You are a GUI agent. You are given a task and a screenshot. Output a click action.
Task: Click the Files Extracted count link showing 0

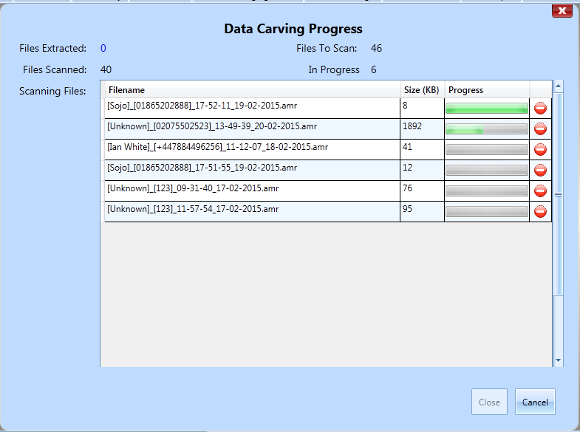click(103, 48)
